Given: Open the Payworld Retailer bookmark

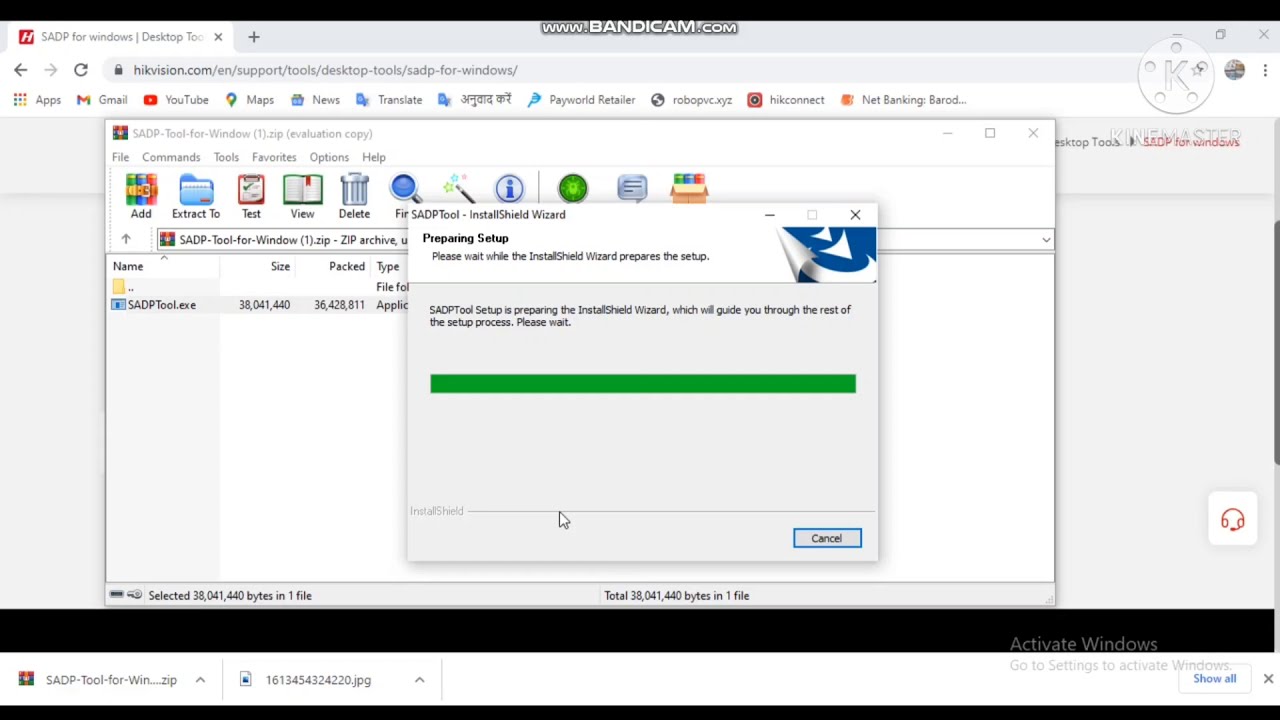Looking at the screenshot, I should (581, 100).
